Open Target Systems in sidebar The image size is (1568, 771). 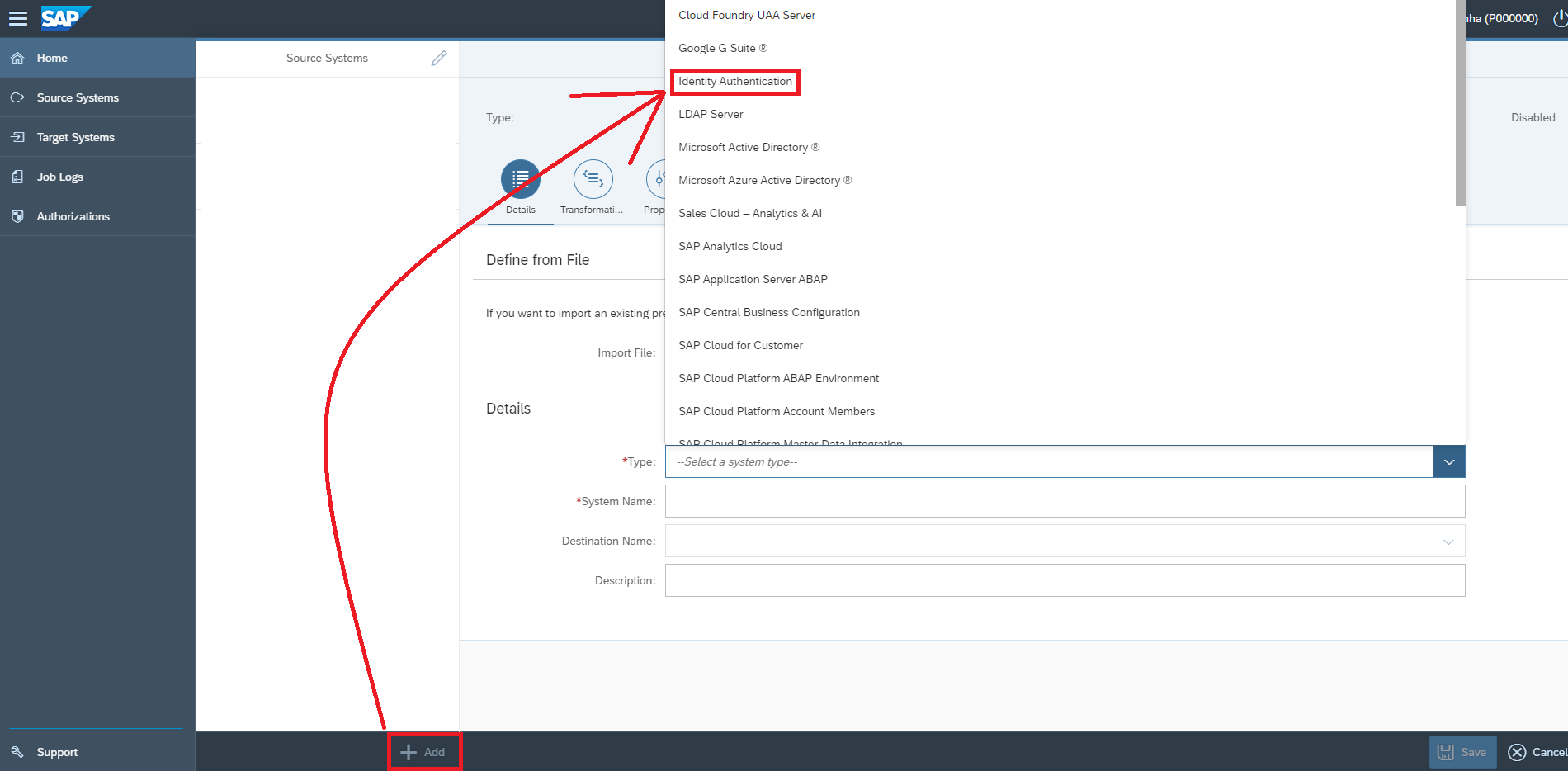coord(97,137)
